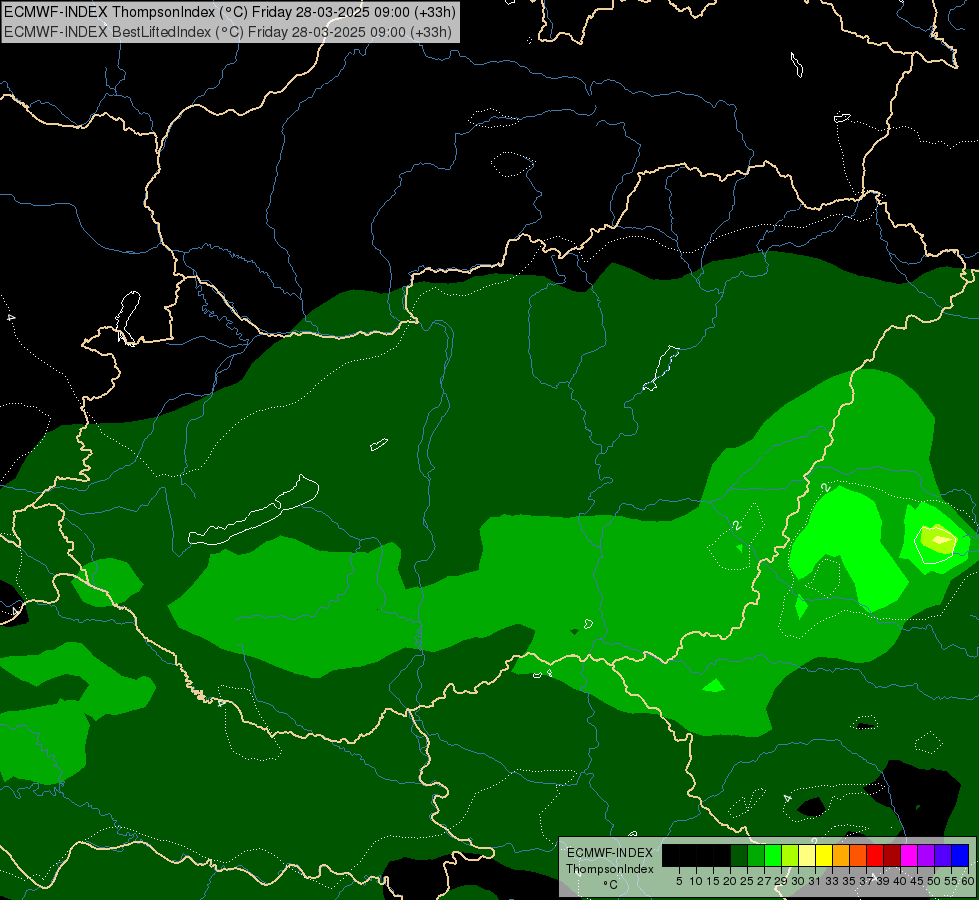Click the dark green 20–25 legend swatch
The height and width of the screenshot is (900, 979).
click(x=739, y=855)
